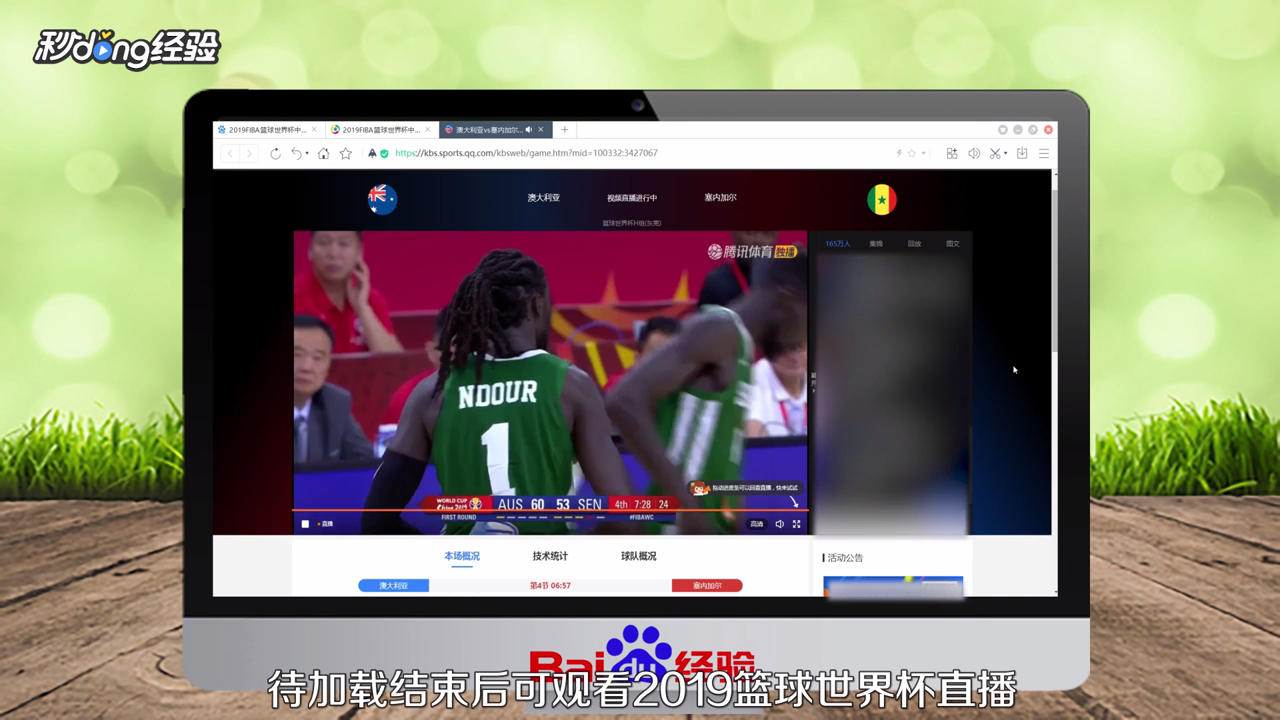
Task: Click 塞内加尔 team name in header
Action: point(720,198)
